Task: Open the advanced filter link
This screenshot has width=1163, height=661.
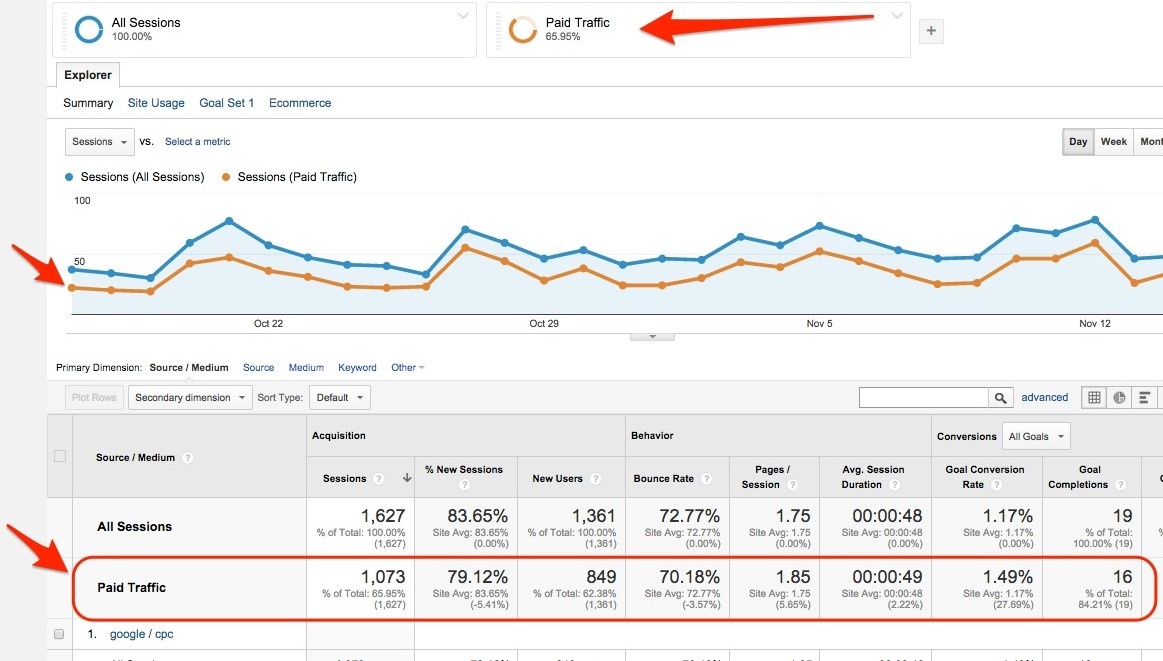Action: click(x=1044, y=398)
